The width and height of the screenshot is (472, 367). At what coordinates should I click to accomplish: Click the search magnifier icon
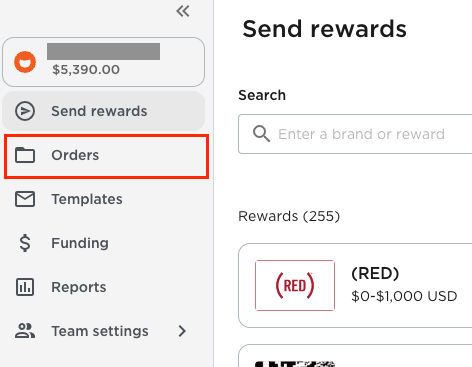coord(261,134)
